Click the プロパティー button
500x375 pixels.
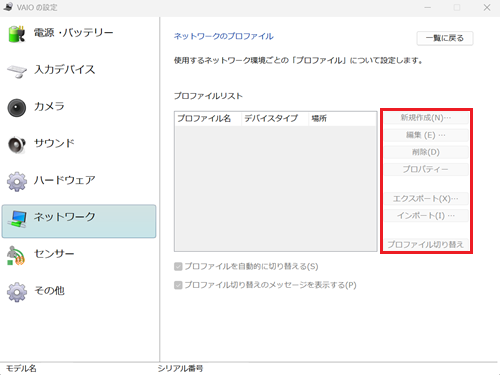pyautogui.click(x=426, y=169)
